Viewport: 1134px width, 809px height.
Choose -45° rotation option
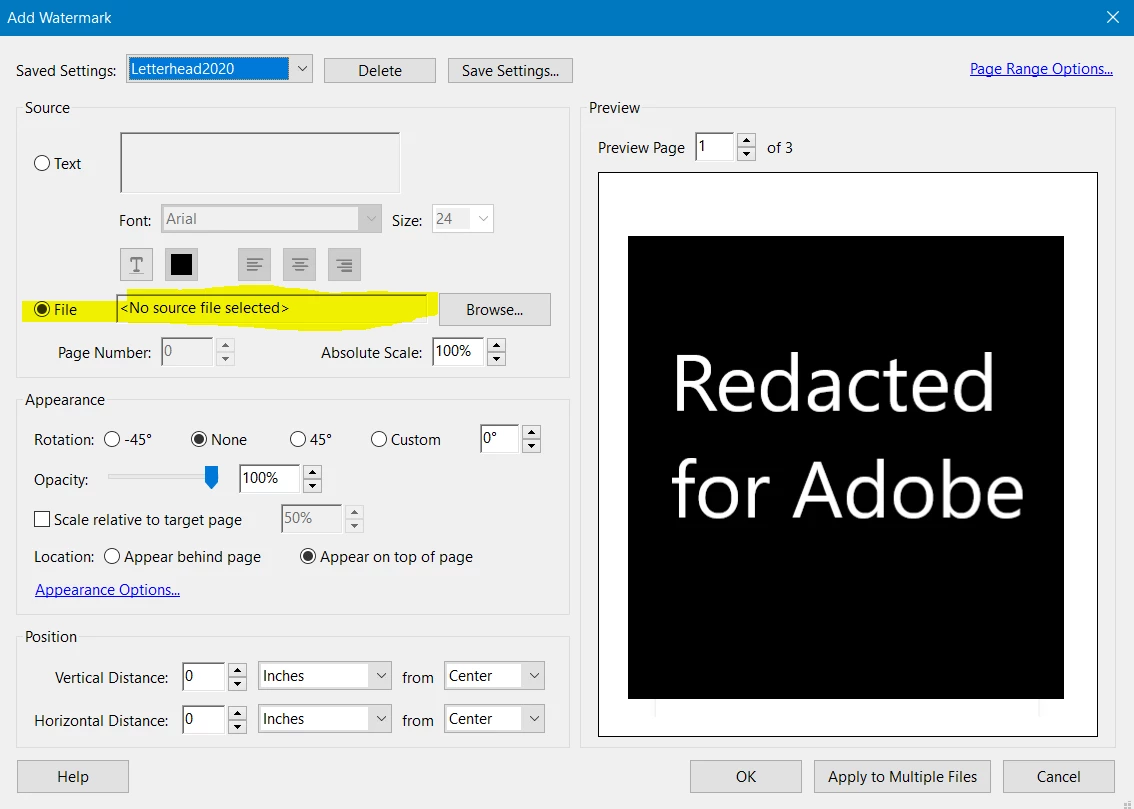click(x=112, y=440)
